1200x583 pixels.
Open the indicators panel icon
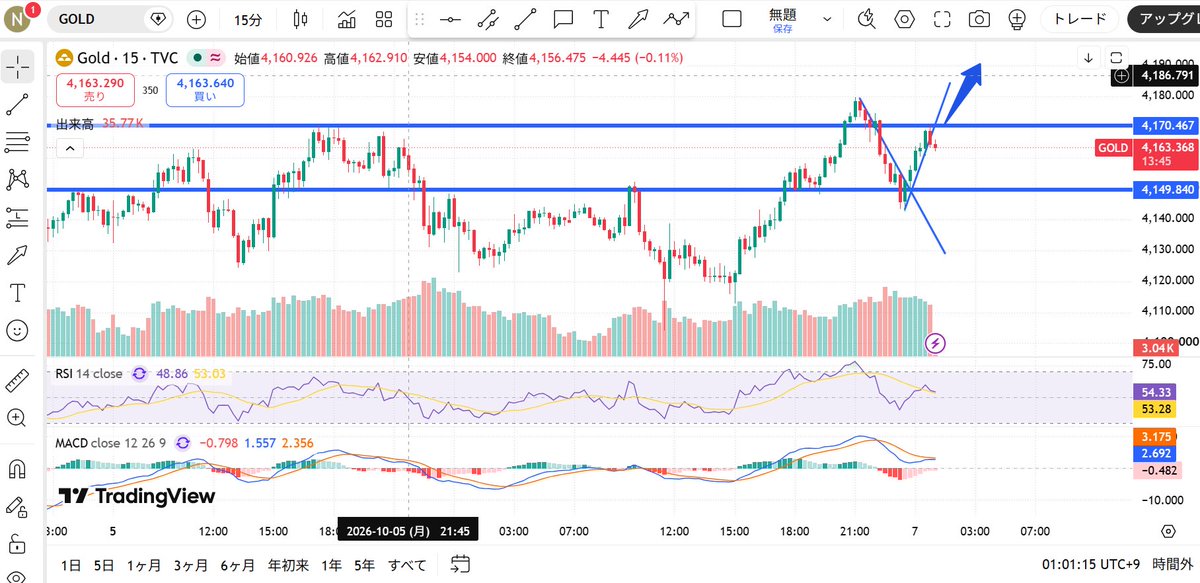coord(348,19)
